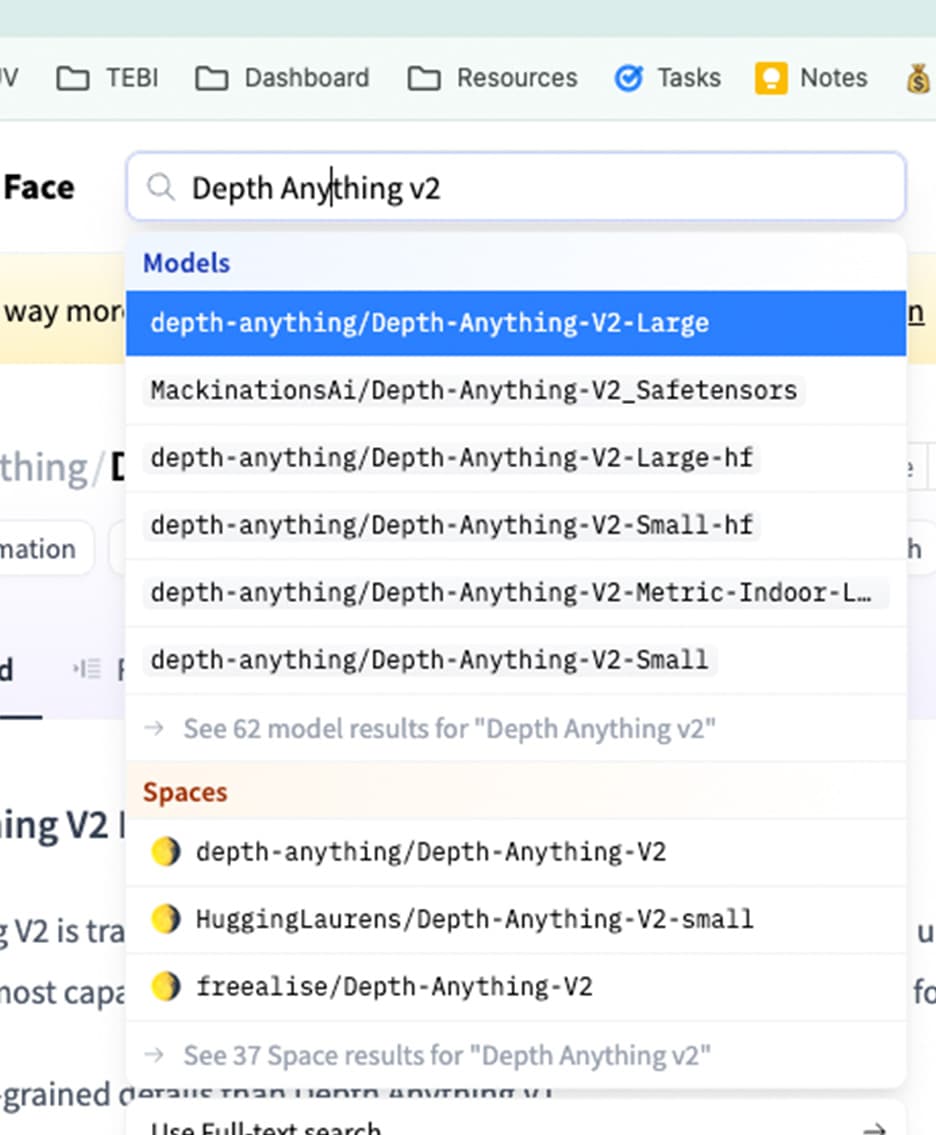Open the Tasks bookmark

pos(668,78)
